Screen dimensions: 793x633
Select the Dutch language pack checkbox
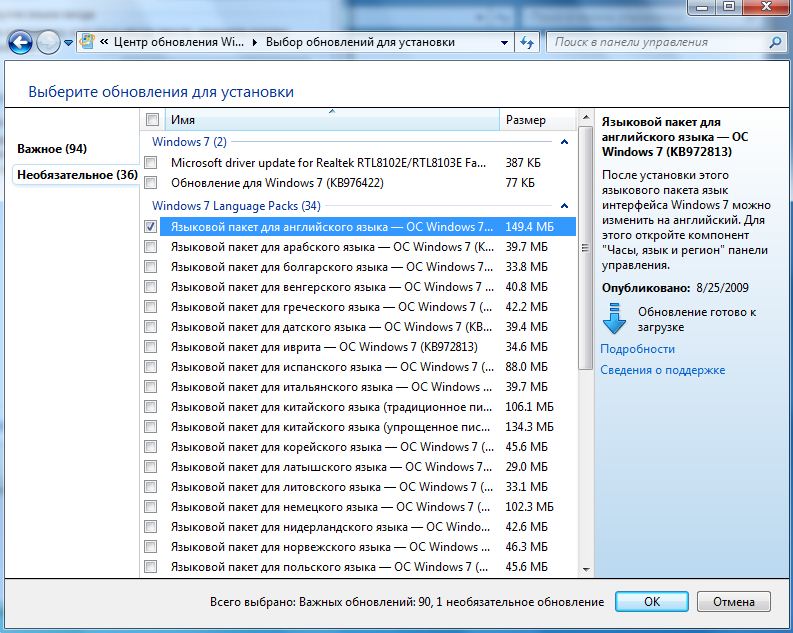pyautogui.click(x=151, y=527)
